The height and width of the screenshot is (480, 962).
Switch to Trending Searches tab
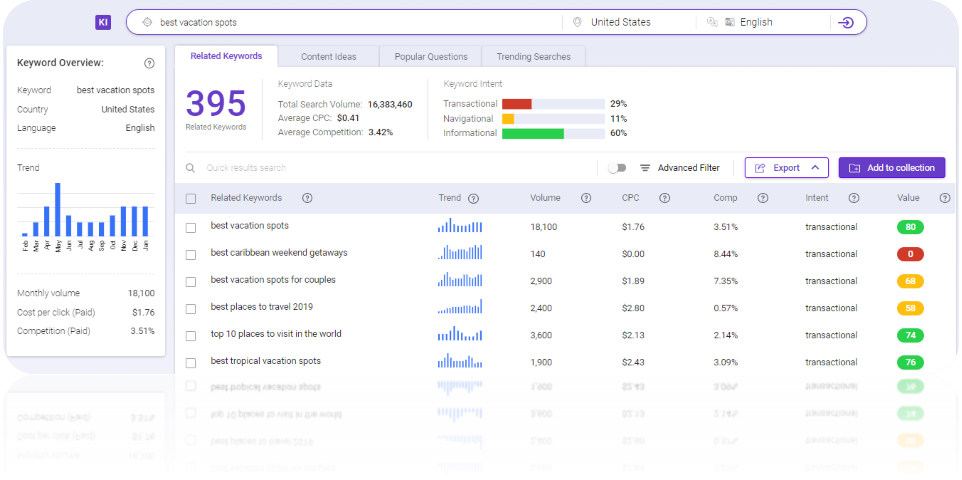coord(534,56)
